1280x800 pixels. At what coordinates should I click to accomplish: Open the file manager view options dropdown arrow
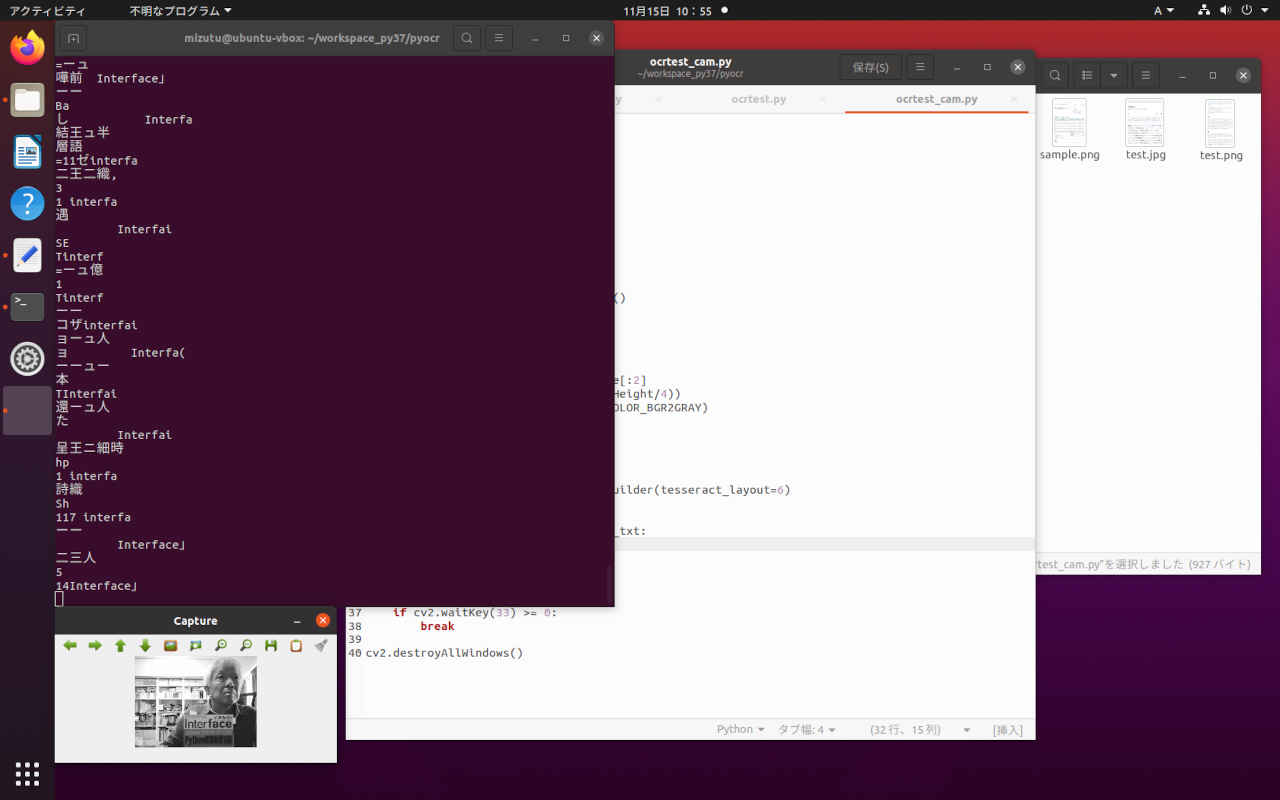click(x=1114, y=75)
